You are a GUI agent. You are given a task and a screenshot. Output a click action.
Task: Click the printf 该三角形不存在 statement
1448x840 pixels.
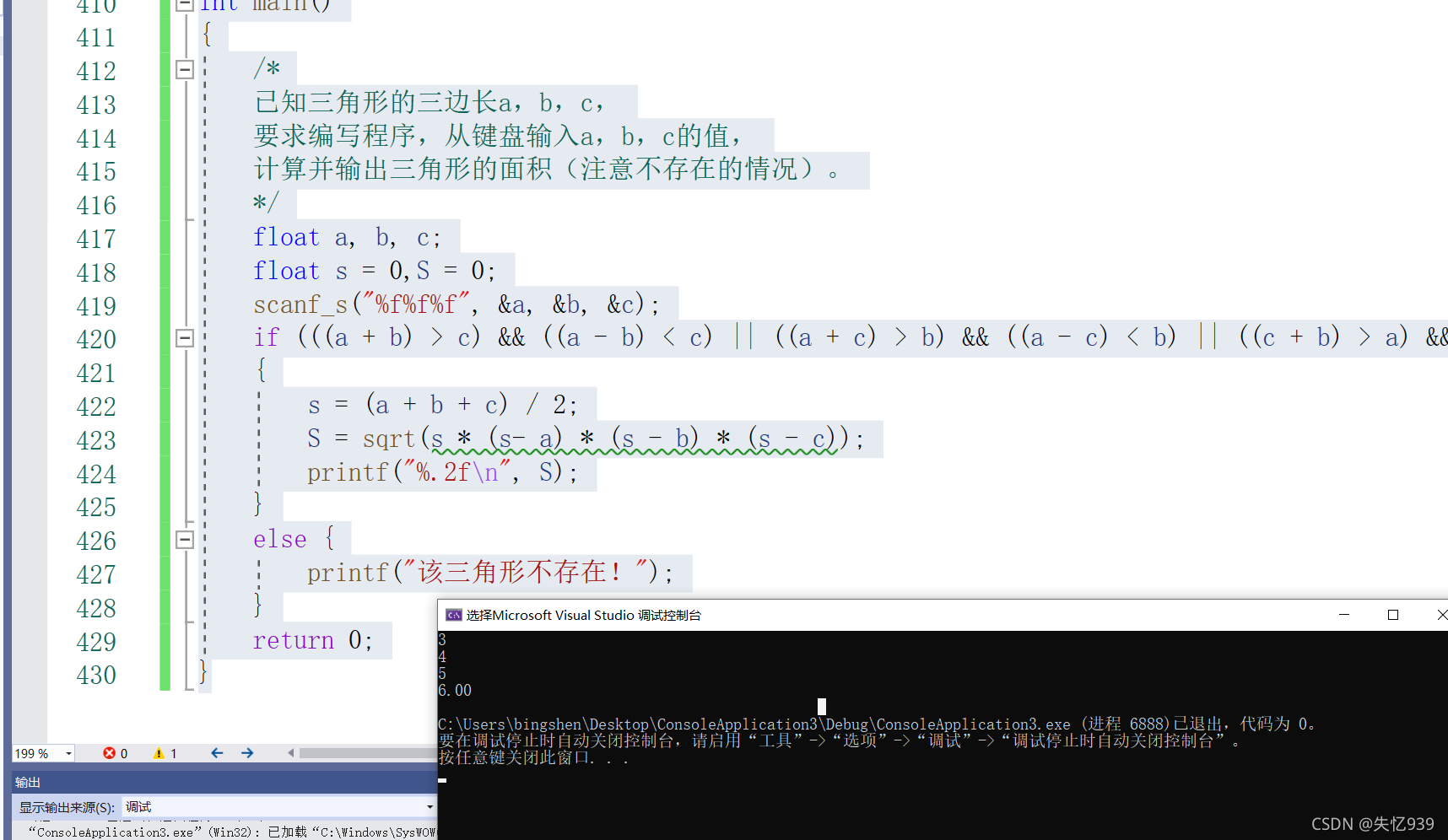point(490,573)
